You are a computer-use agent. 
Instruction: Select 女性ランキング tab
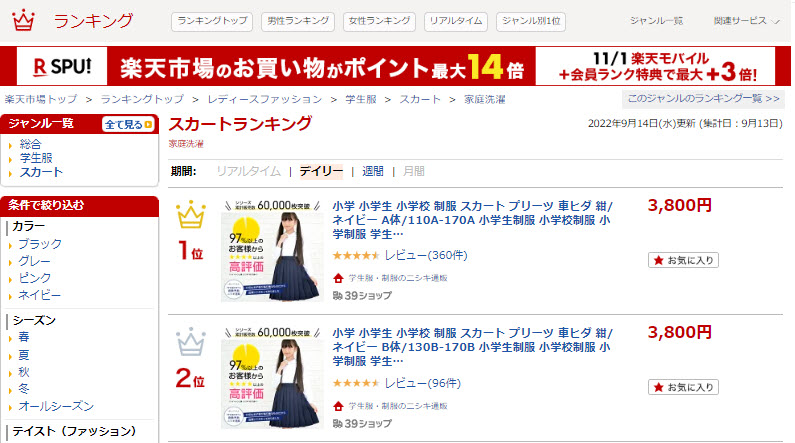[x=379, y=21]
